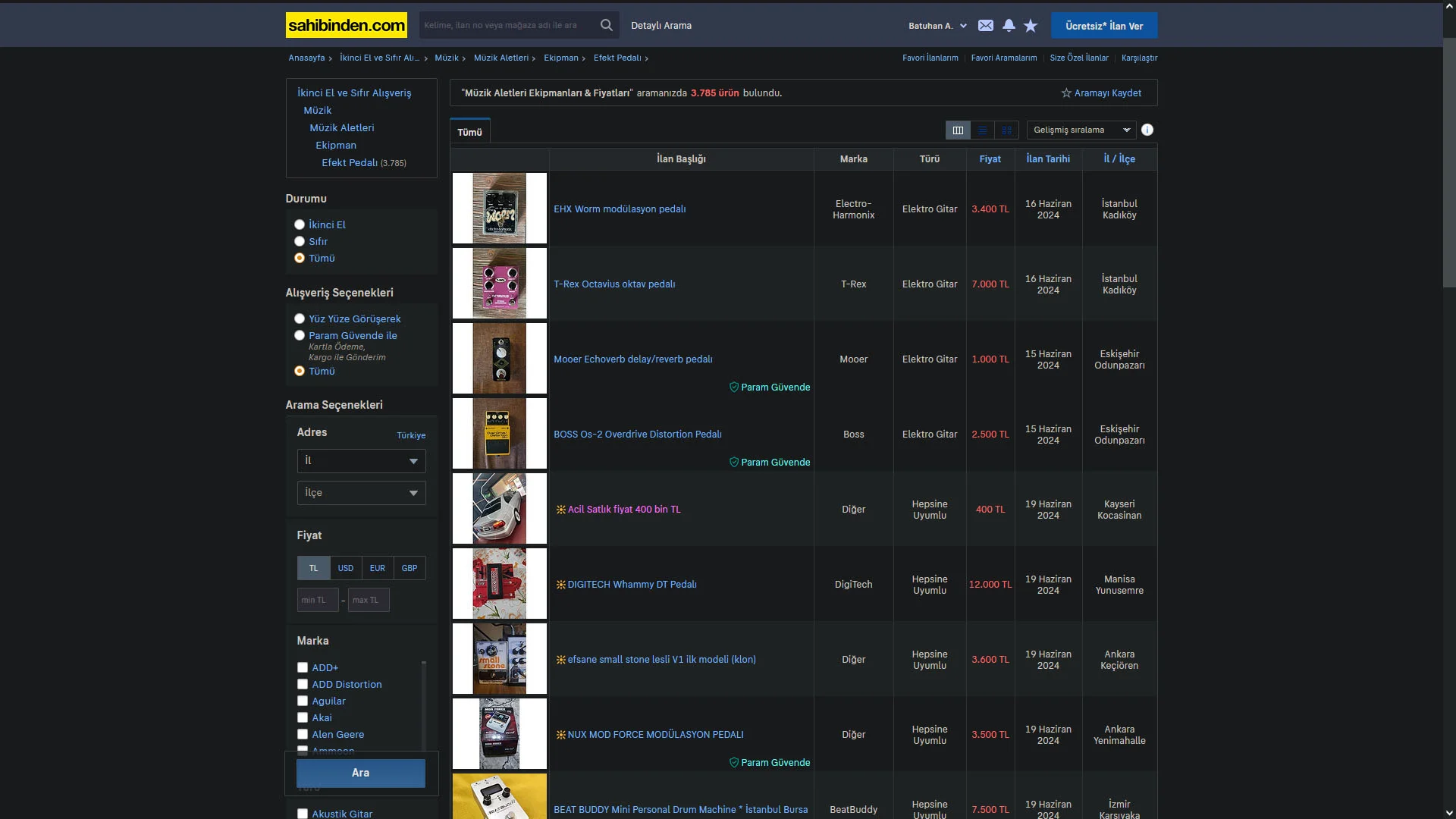Select Tümü radio under Durumu
The width and height of the screenshot is (1456, 819).
[x=300, y=258]
